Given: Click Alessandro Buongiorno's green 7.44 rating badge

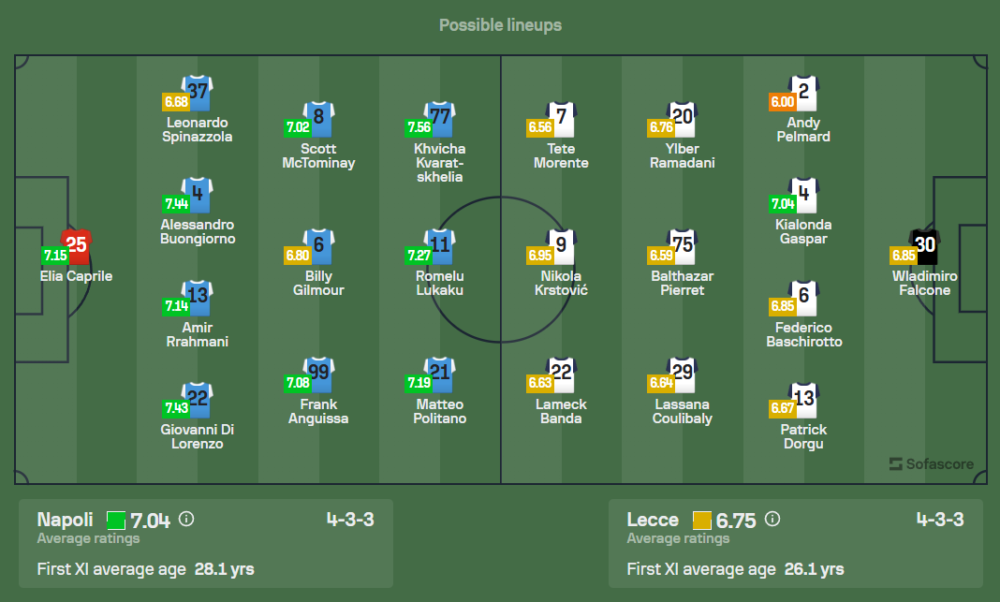Looking at the screenshot, I should (174, 204).
